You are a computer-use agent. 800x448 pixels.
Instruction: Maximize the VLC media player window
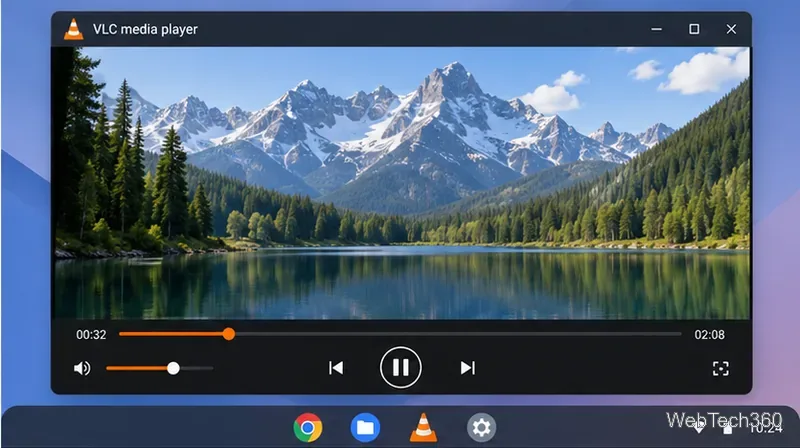click(x=694, y=29)
